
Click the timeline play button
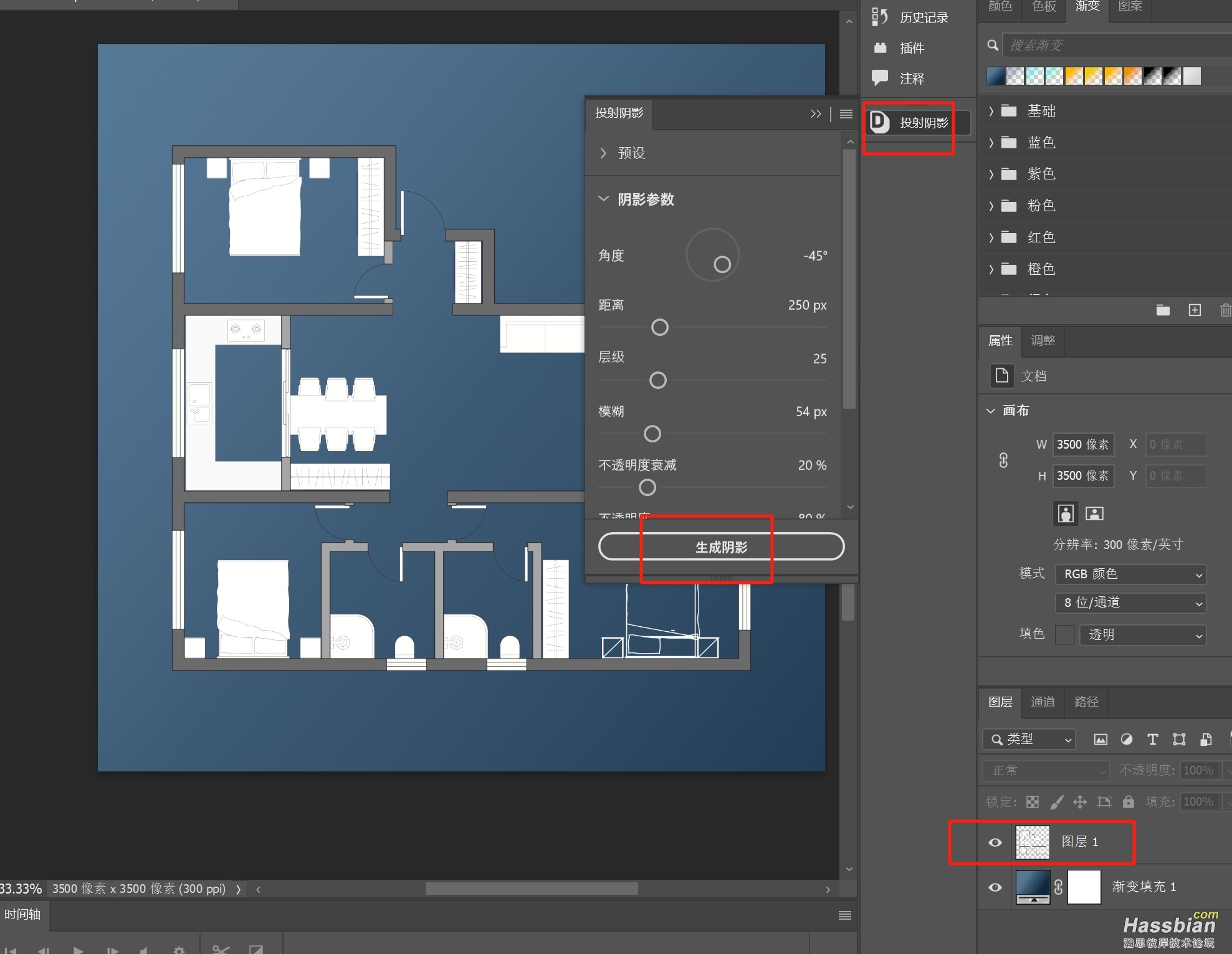[x=78, y=950]
